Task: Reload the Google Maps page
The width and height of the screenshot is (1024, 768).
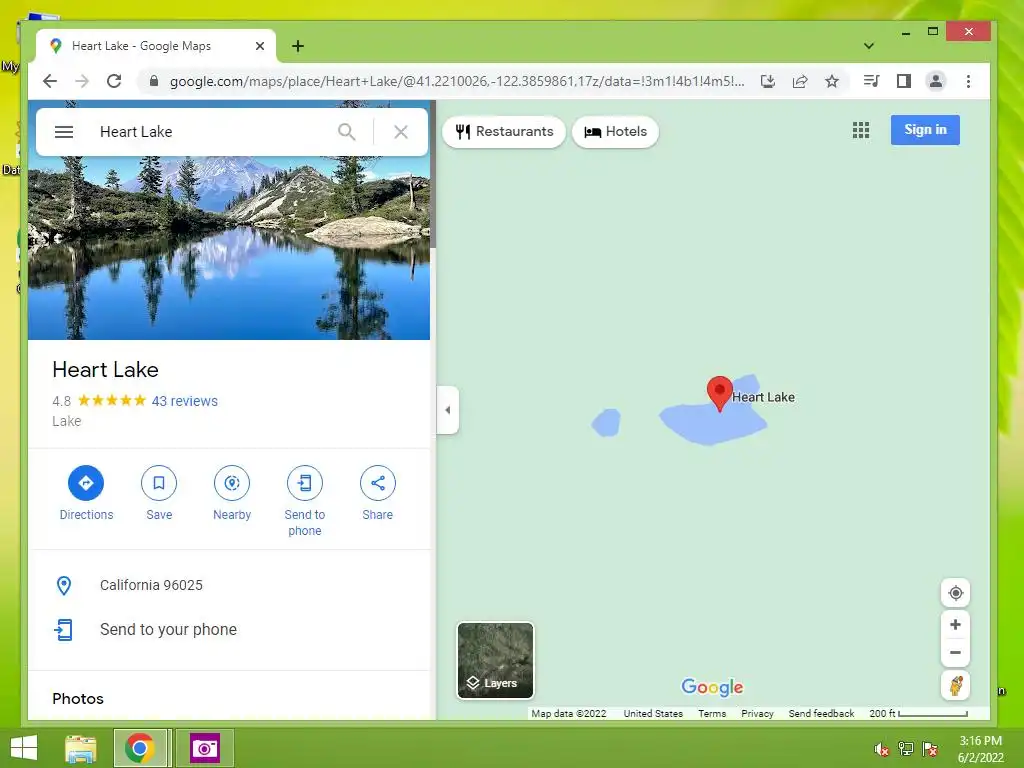Action: click(x=114, y=81)
